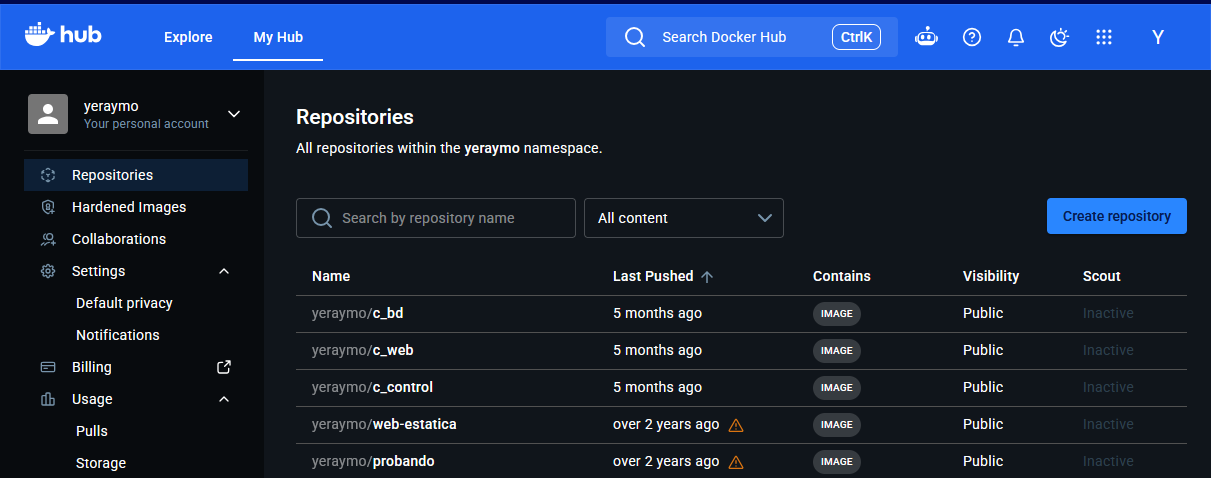This screenshot has width=1211, height=478.
Task: Click the Last Pushed sort arrow icon
Action: [707, 276]
